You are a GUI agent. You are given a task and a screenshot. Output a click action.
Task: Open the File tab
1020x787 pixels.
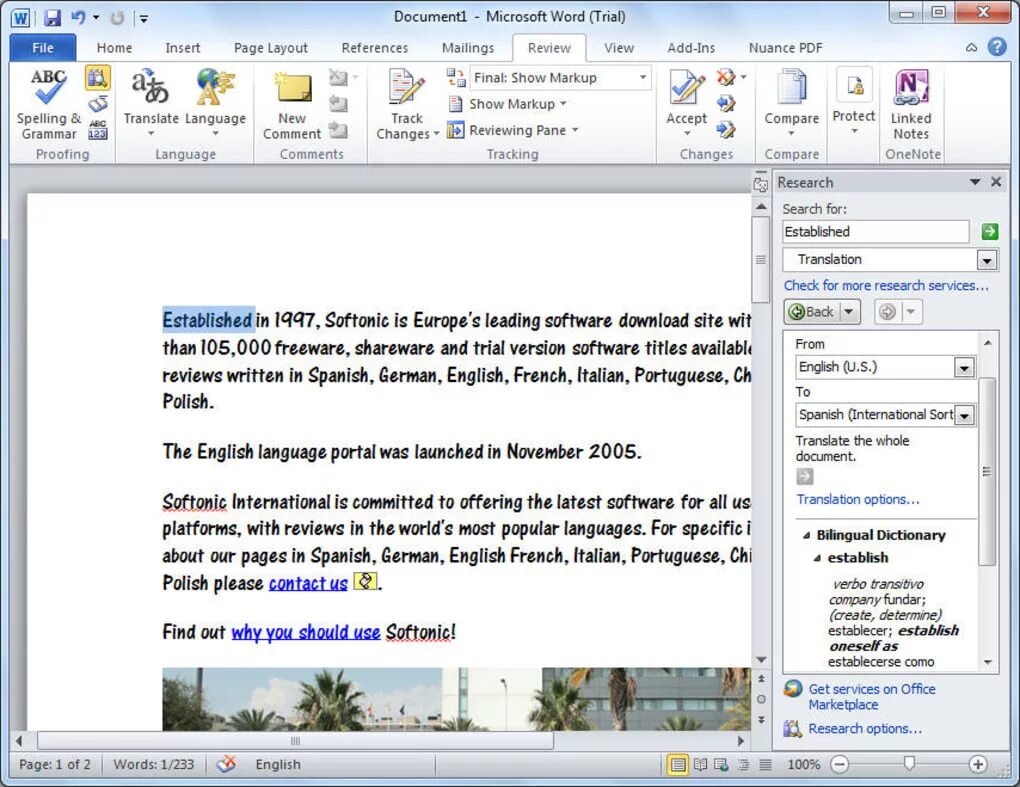point(43,47)
